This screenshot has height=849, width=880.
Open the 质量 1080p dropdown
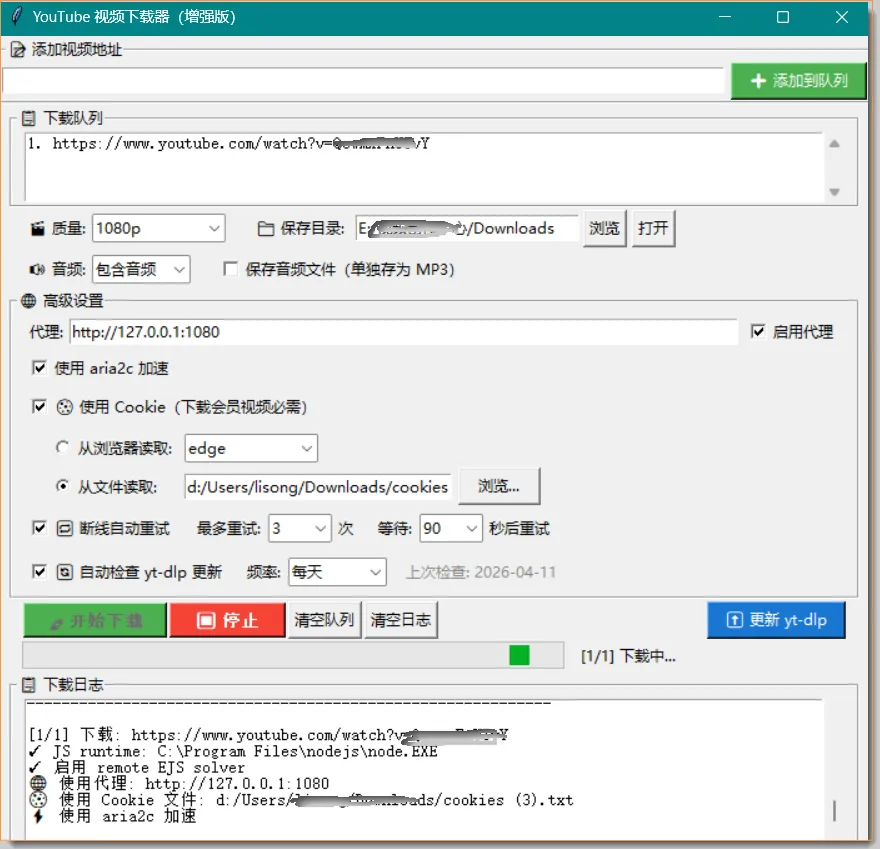tap(158, 228)
